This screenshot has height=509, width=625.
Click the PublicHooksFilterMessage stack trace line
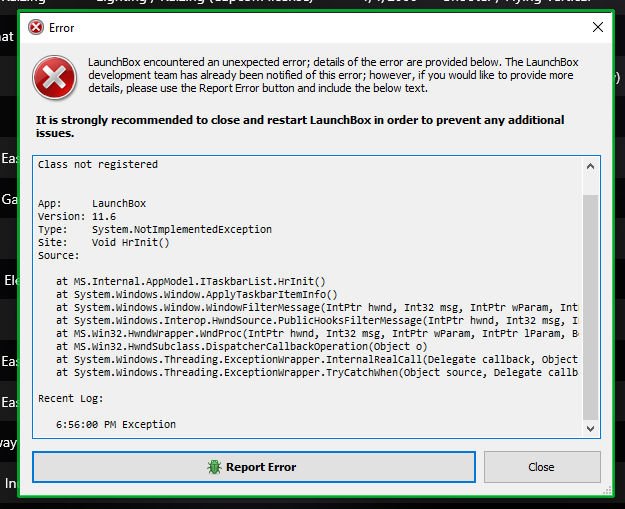317,320
